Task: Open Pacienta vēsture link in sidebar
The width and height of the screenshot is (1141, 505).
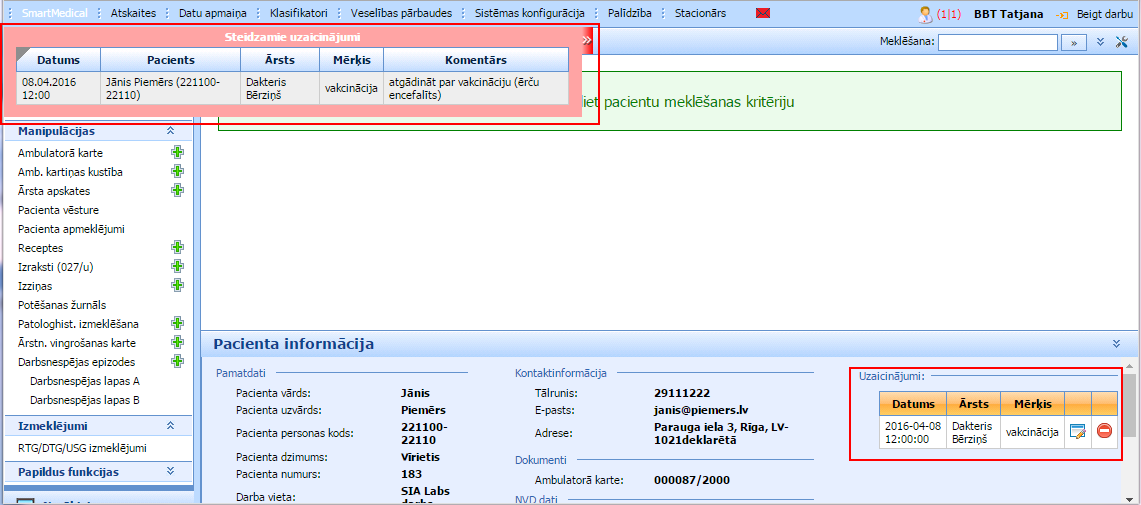Action: 58,210
